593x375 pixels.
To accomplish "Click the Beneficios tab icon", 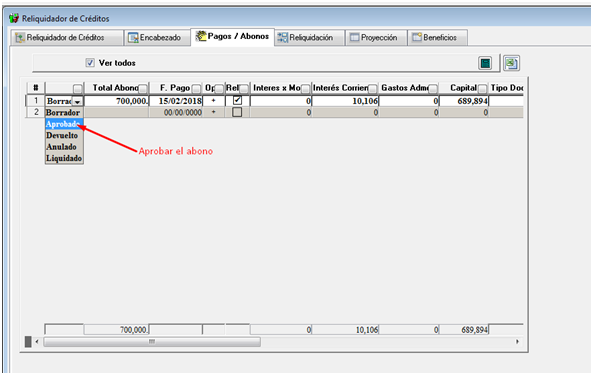I will (x=417, y=37).
